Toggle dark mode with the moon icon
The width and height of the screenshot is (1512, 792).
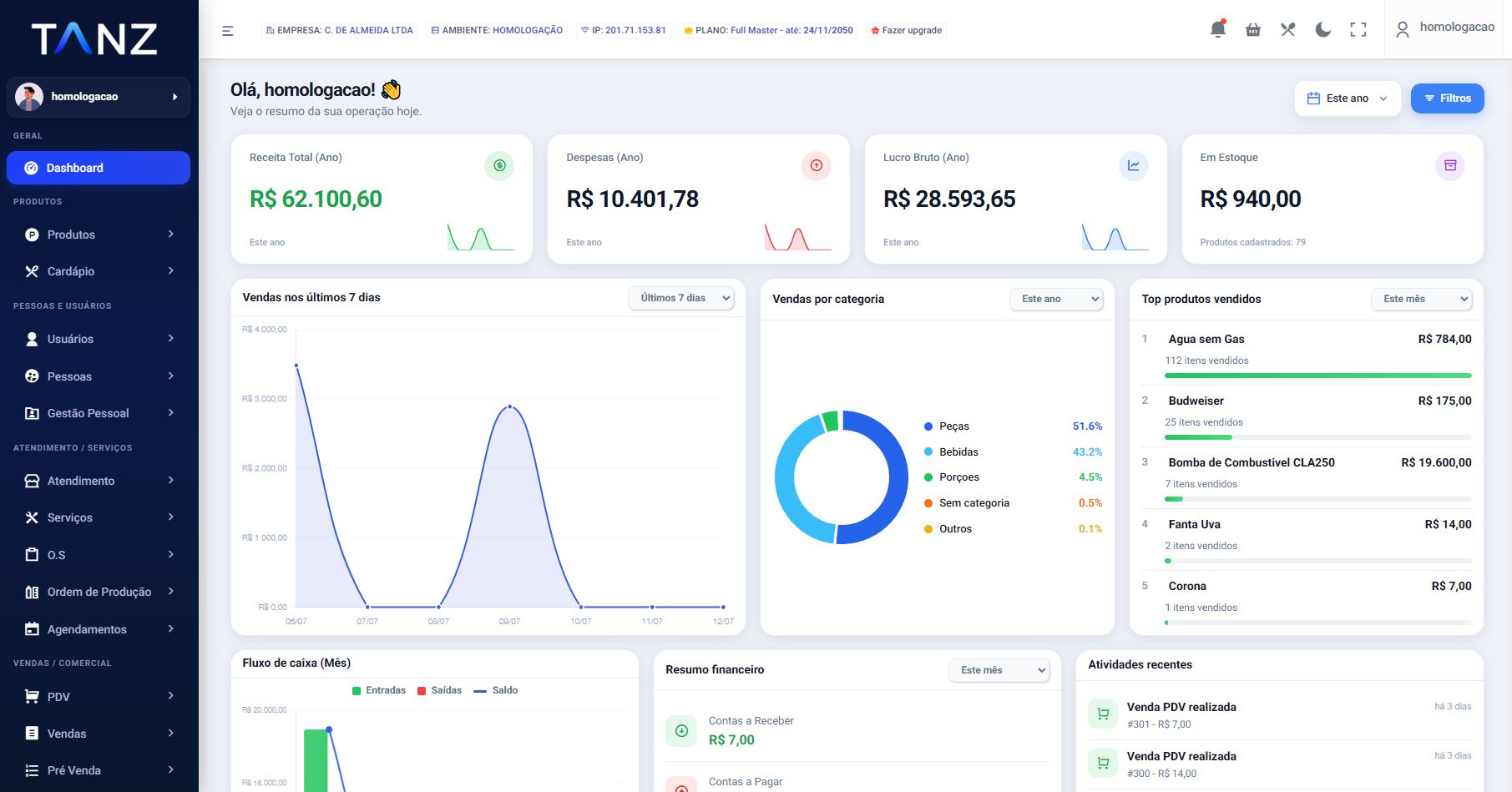point(1323,30)
